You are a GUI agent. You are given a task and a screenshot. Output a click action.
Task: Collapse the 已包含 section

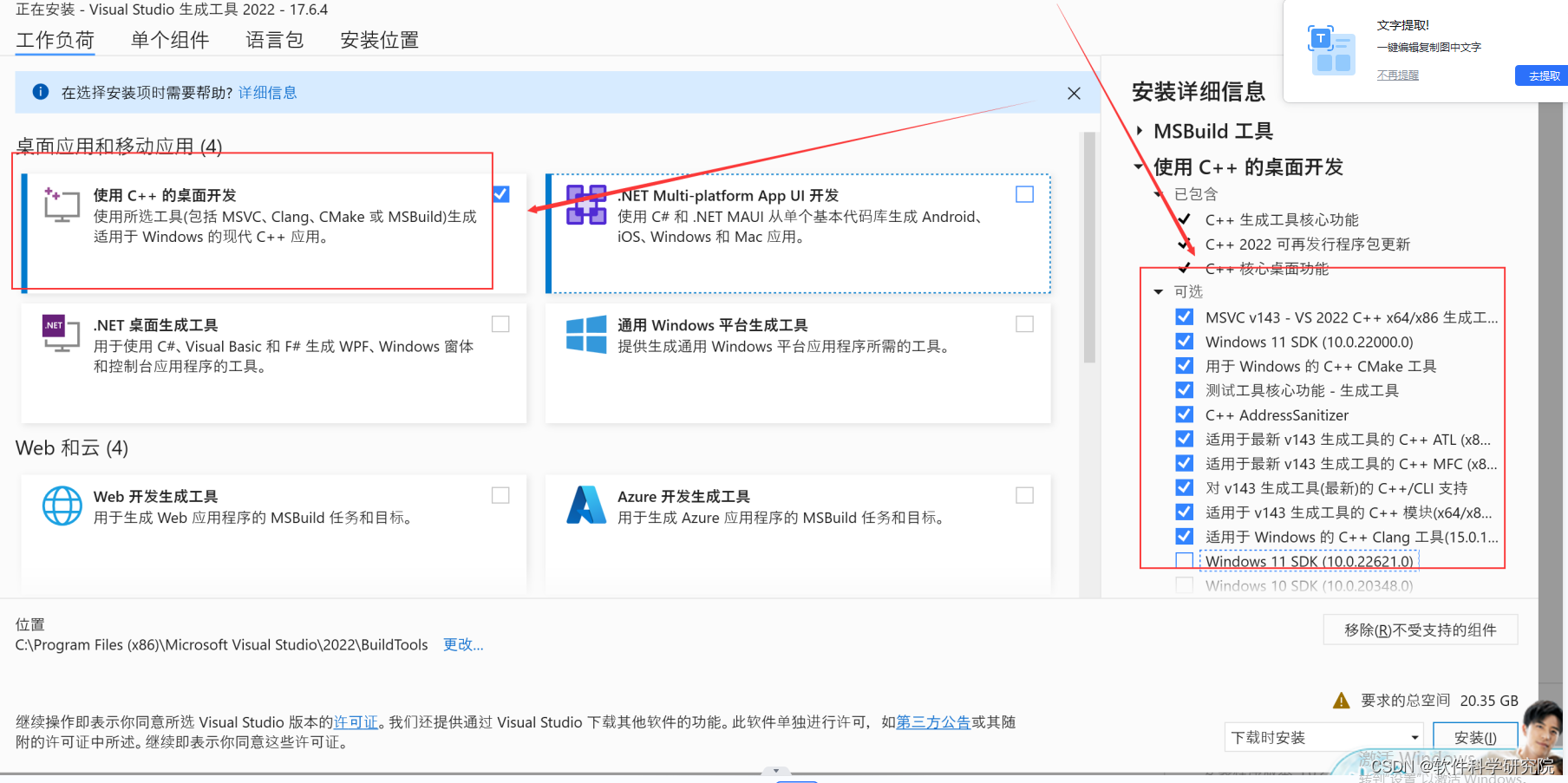pos(1158,194)
